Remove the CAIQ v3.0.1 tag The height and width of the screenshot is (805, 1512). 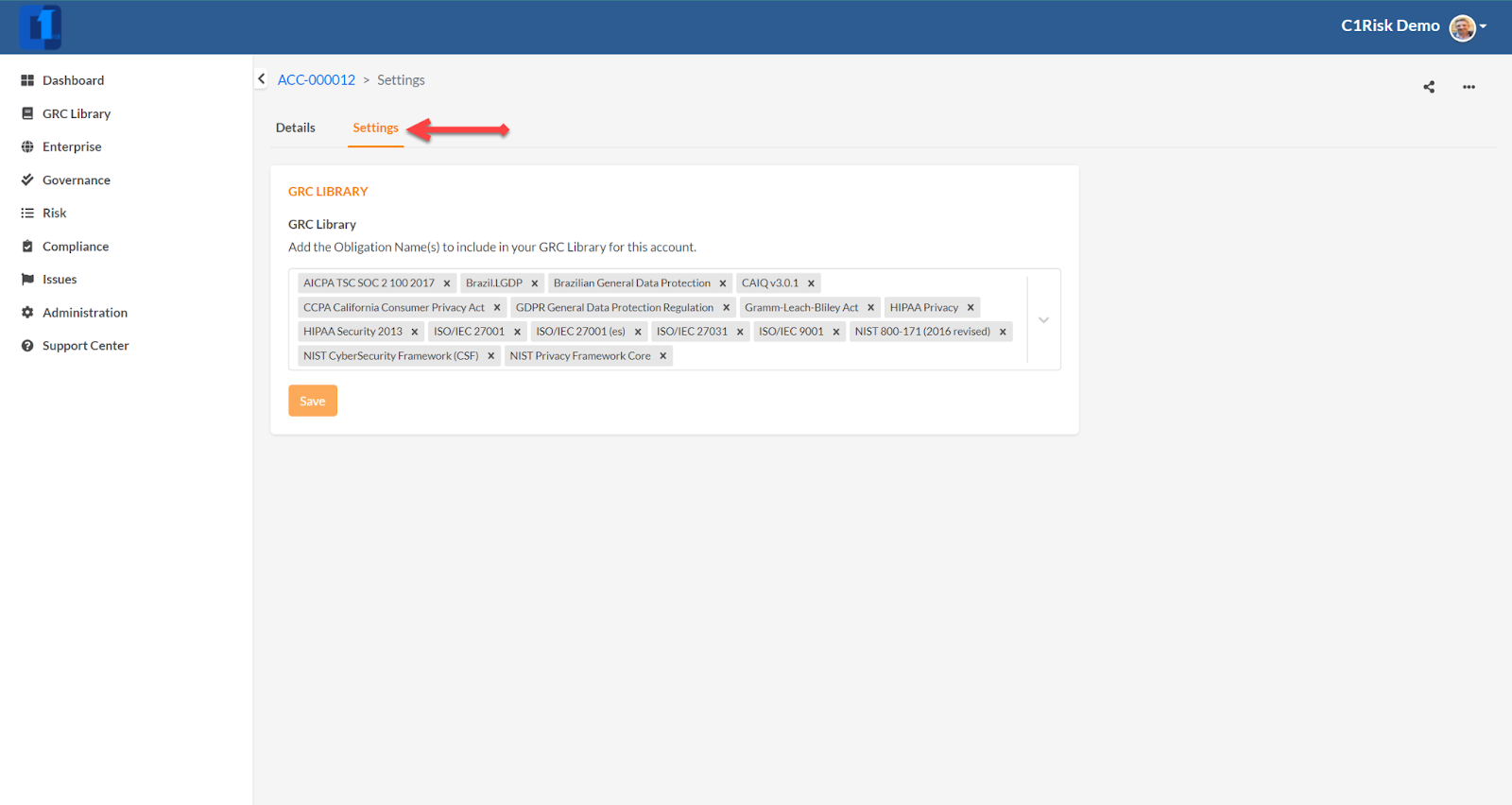pos(811,283)
